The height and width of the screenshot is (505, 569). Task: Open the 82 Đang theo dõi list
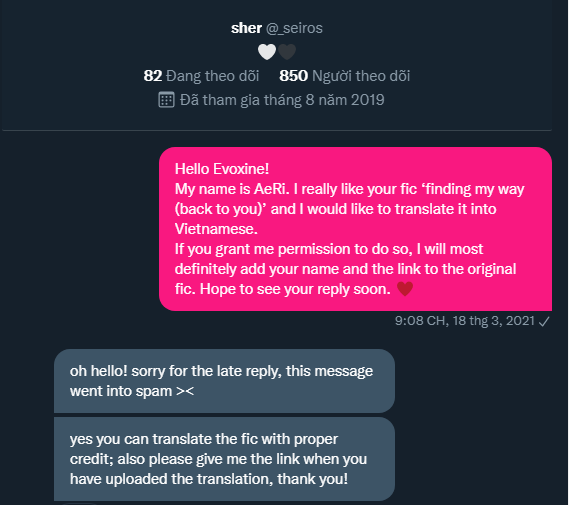pos(201,76)
